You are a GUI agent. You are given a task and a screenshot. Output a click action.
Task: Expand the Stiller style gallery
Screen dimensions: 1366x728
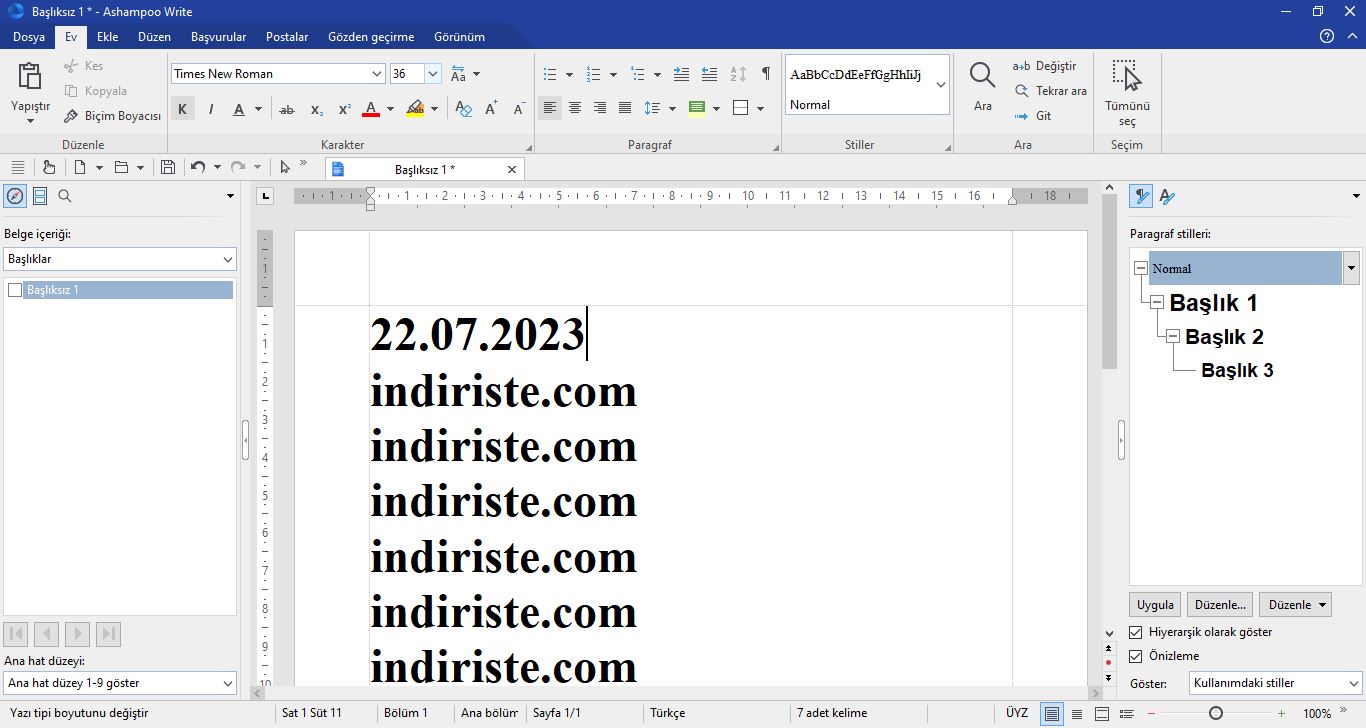(x=941, y=85)
